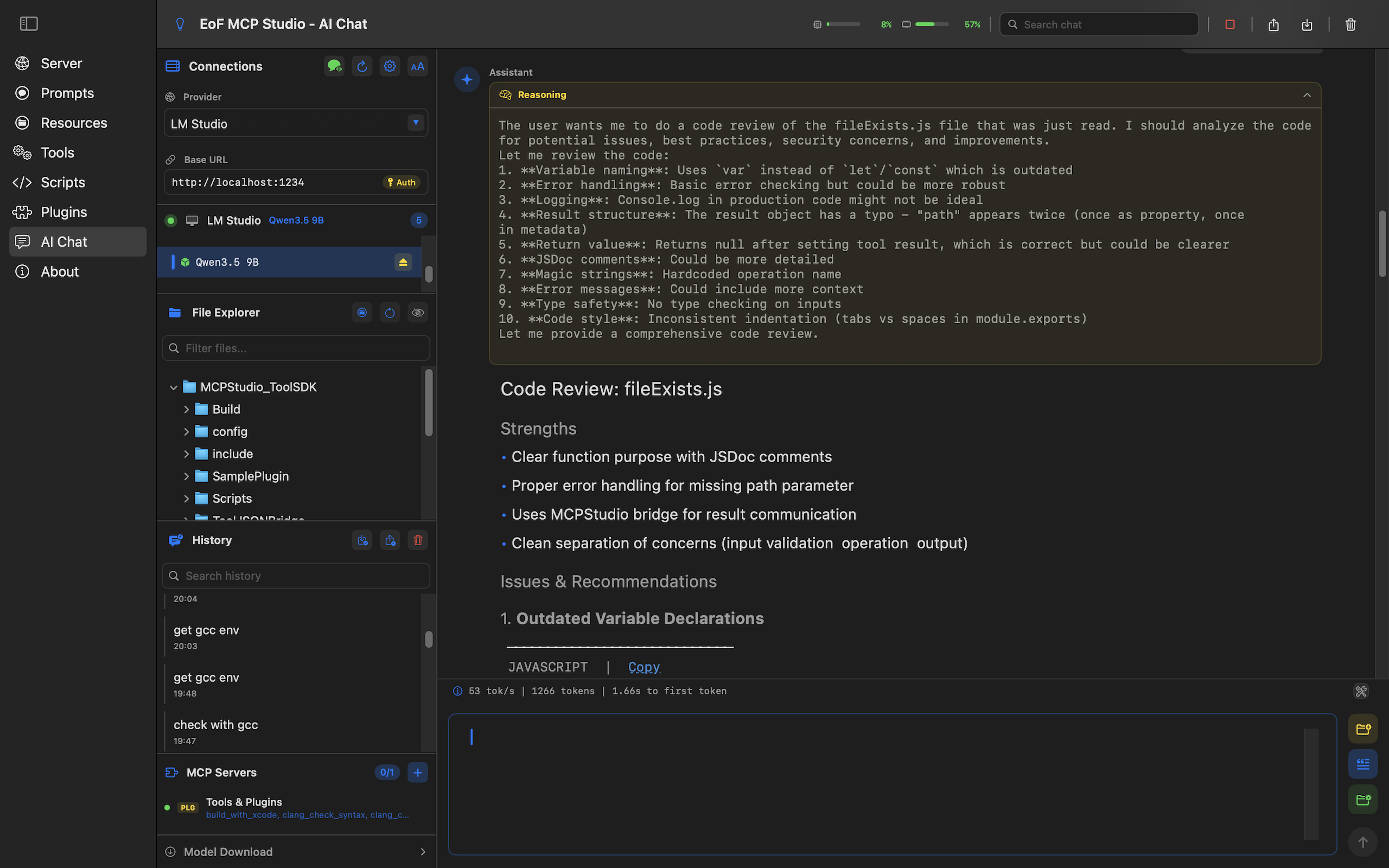Image resolution: width=1389 pixels, height=868 pixels.
Task: Click the tok/s info icon
Action: (x=457, y=691)
